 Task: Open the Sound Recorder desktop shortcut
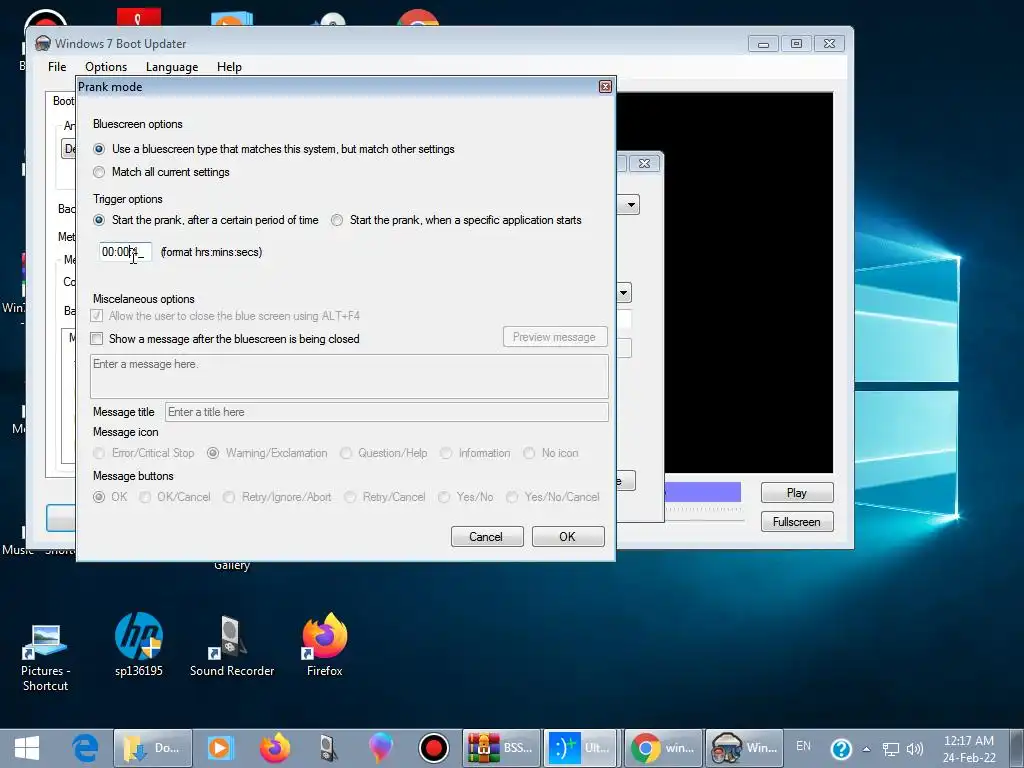(x=232, y=645)
